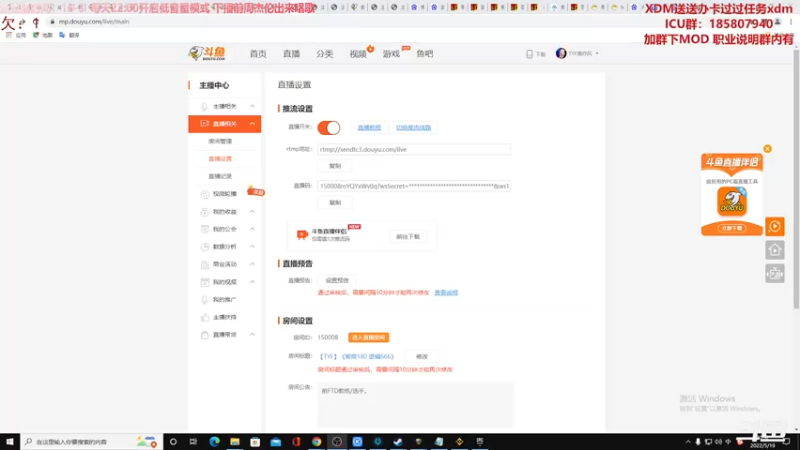Viewport: 800px width, 450px height.
Task: Open 直播记录 in sidebar
Action: click(x=220, y=176)
